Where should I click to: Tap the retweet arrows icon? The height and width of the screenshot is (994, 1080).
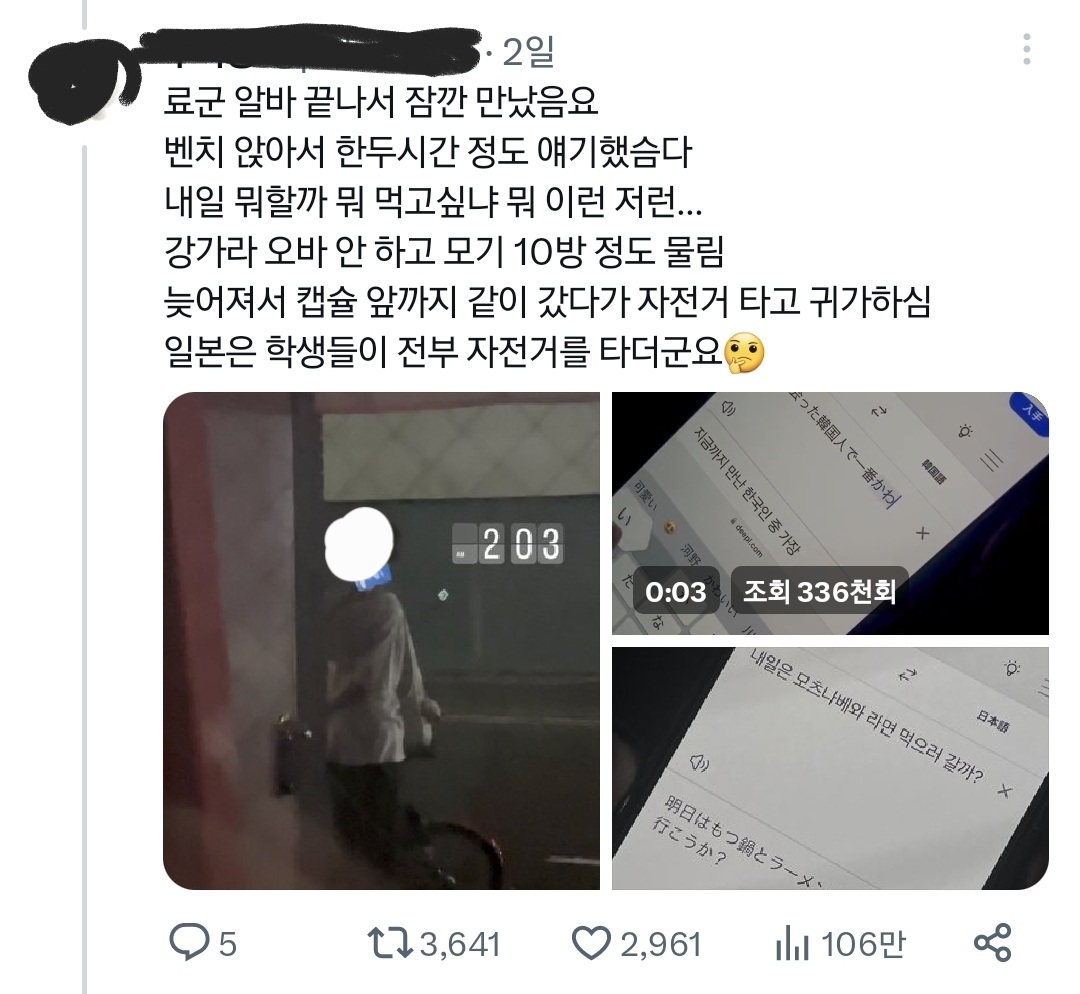[389, 943]
